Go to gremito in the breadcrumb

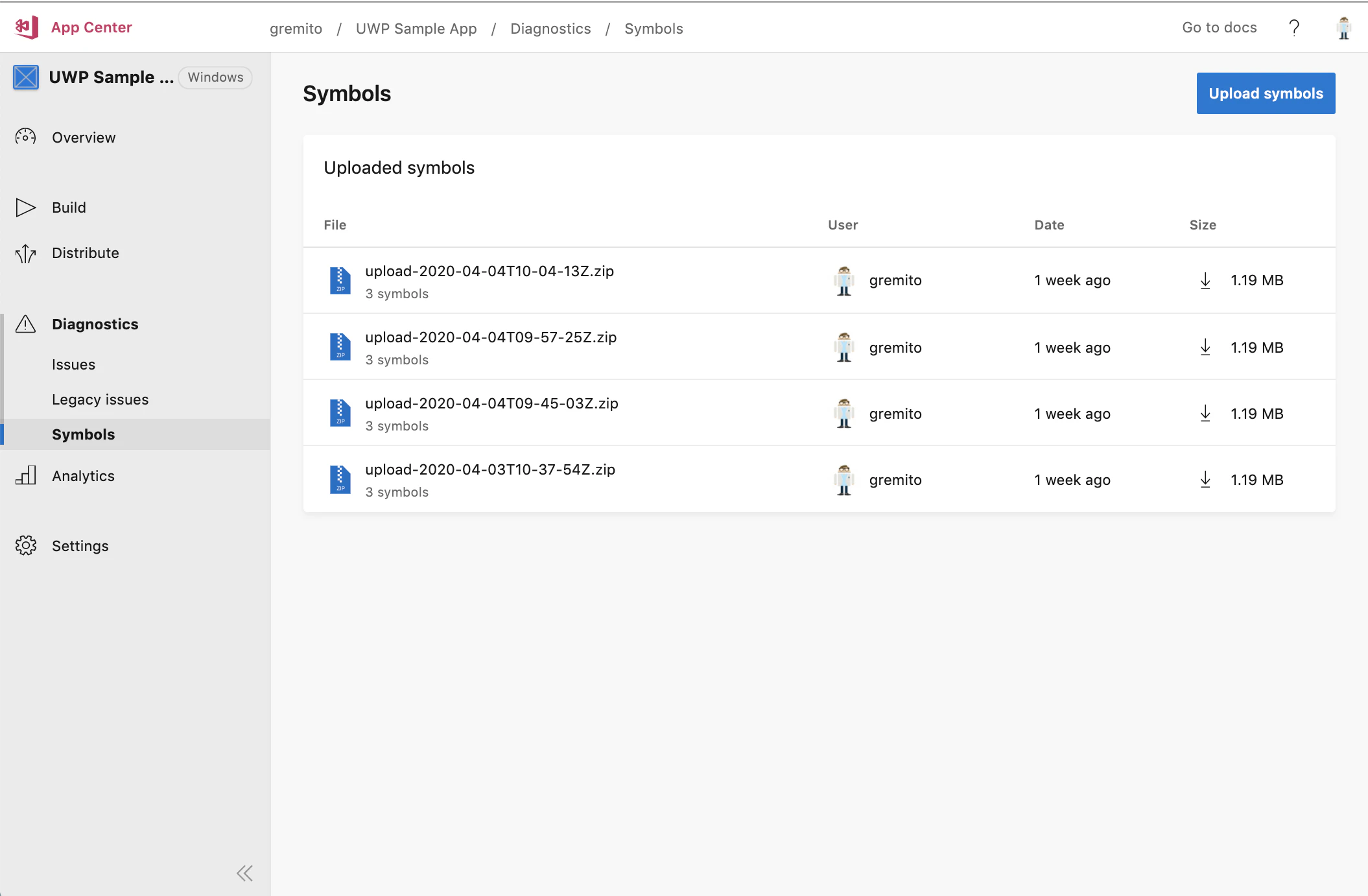tap(296, 29)
